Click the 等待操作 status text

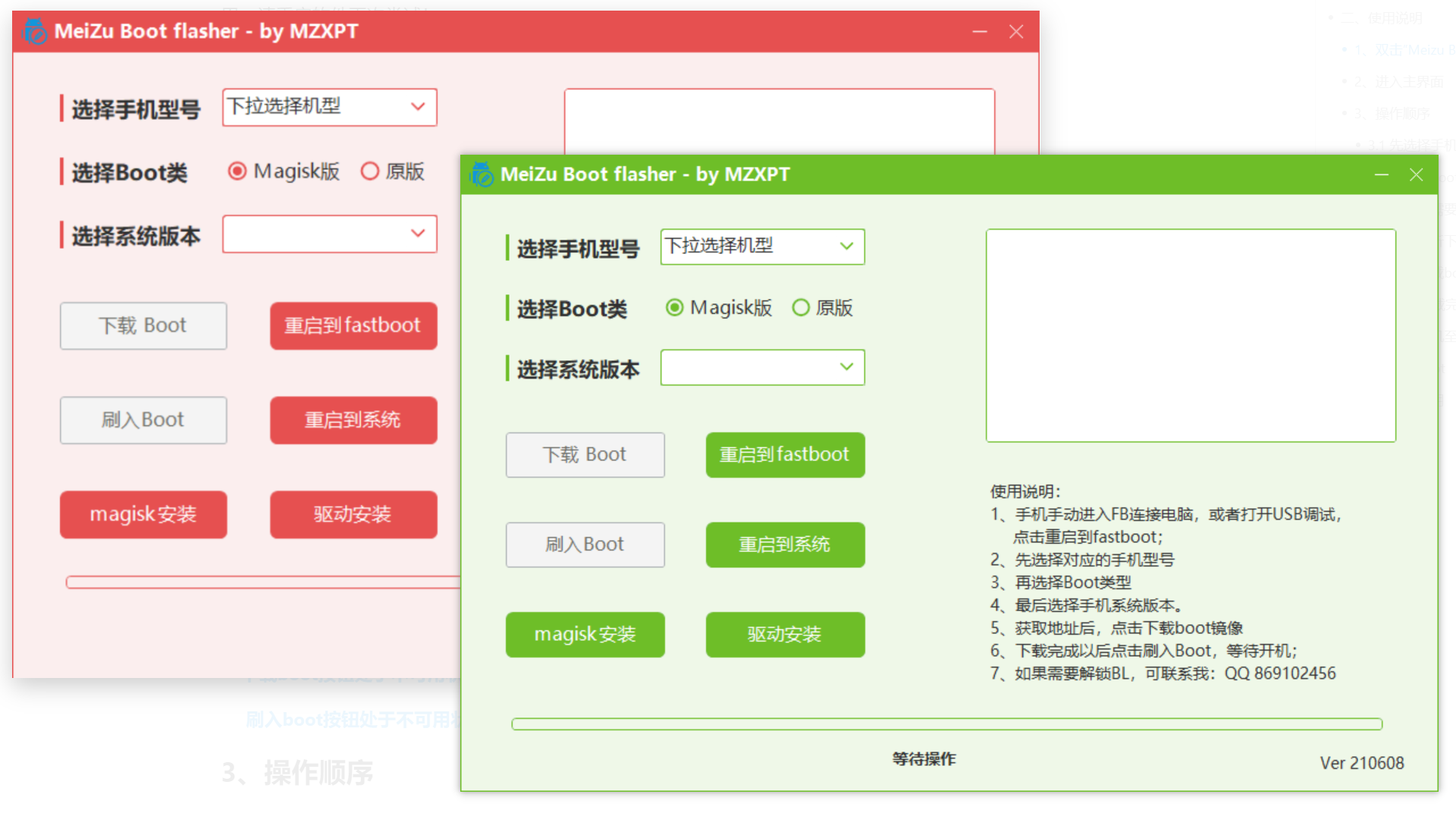(924, 759)
